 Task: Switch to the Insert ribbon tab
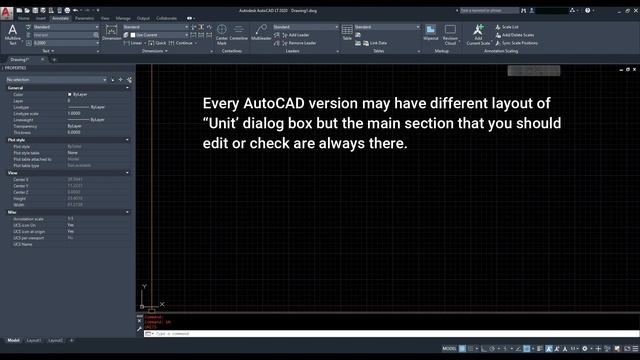tap(41, 18)
